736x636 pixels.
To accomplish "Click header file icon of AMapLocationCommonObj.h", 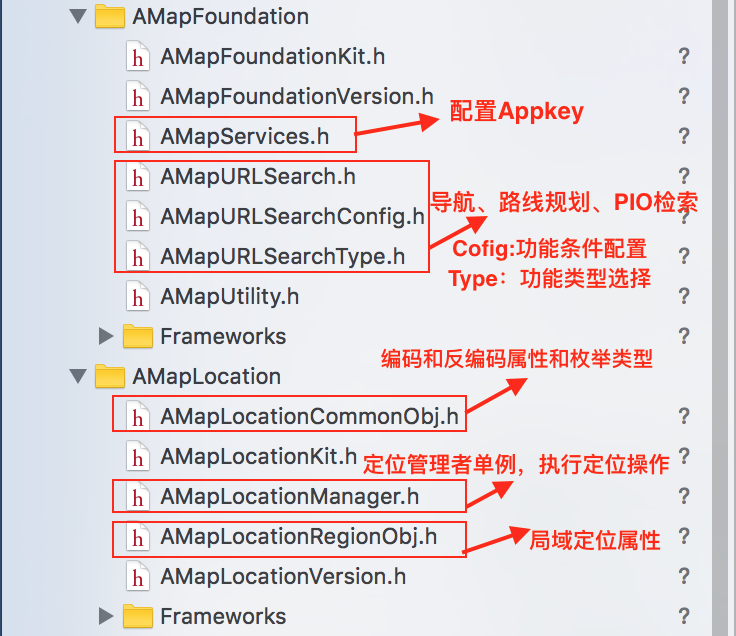I will coord(138,416).
